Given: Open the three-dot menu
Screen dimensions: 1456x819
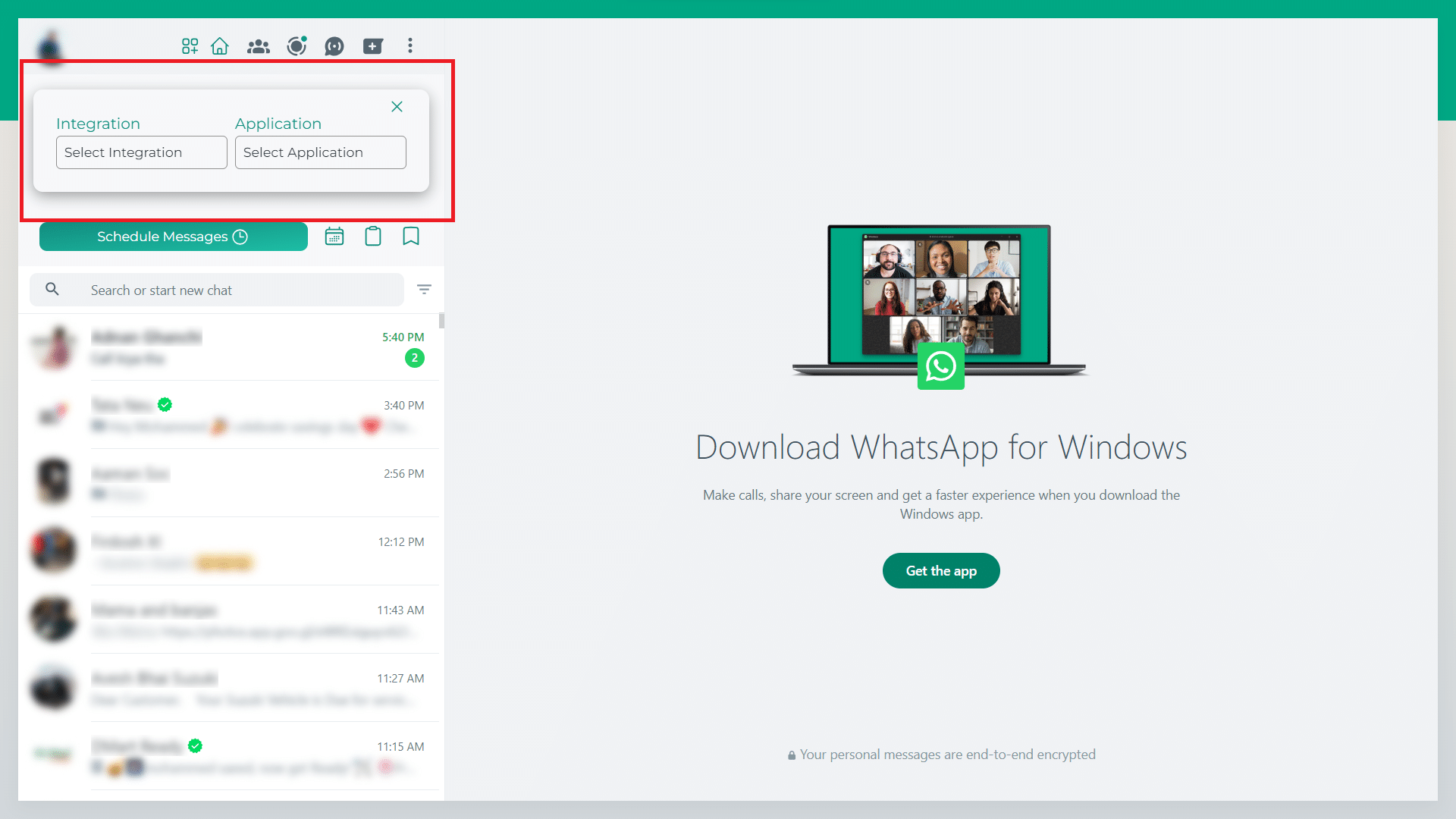Looking at the screenshot, I should (410, 45).
